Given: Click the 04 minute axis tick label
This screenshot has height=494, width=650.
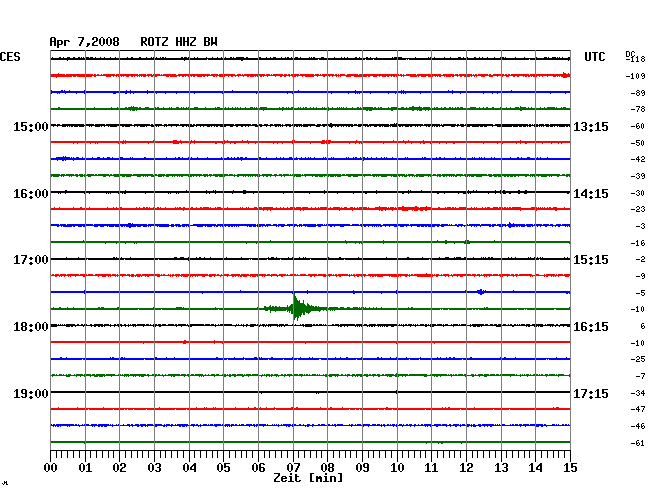Looking at the screenshot, I should (x=189, y=467).
